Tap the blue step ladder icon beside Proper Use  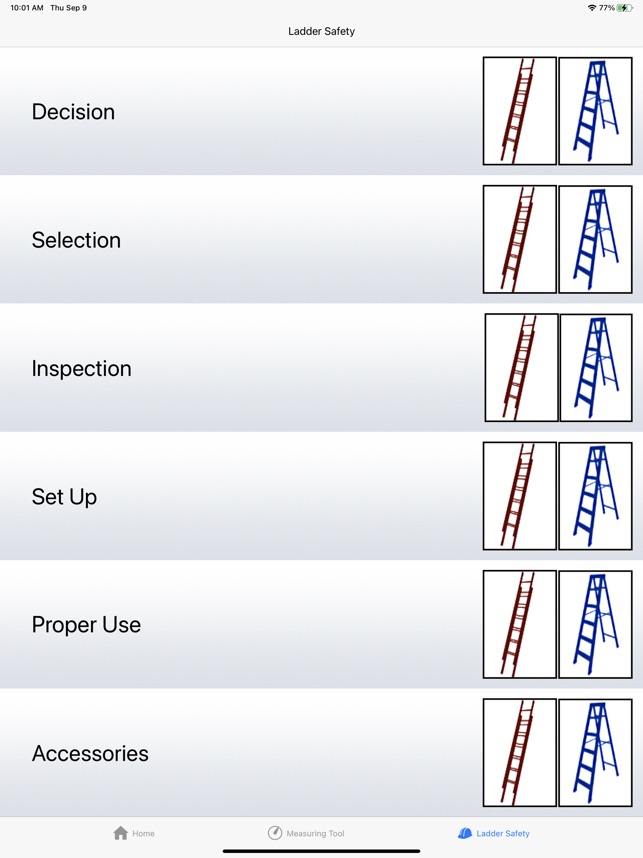point(596,624)
